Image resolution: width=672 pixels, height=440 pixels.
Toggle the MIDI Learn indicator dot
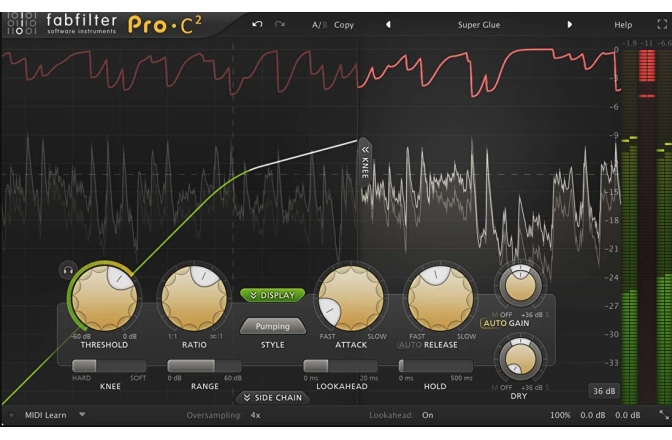click(x=11, y=415)
